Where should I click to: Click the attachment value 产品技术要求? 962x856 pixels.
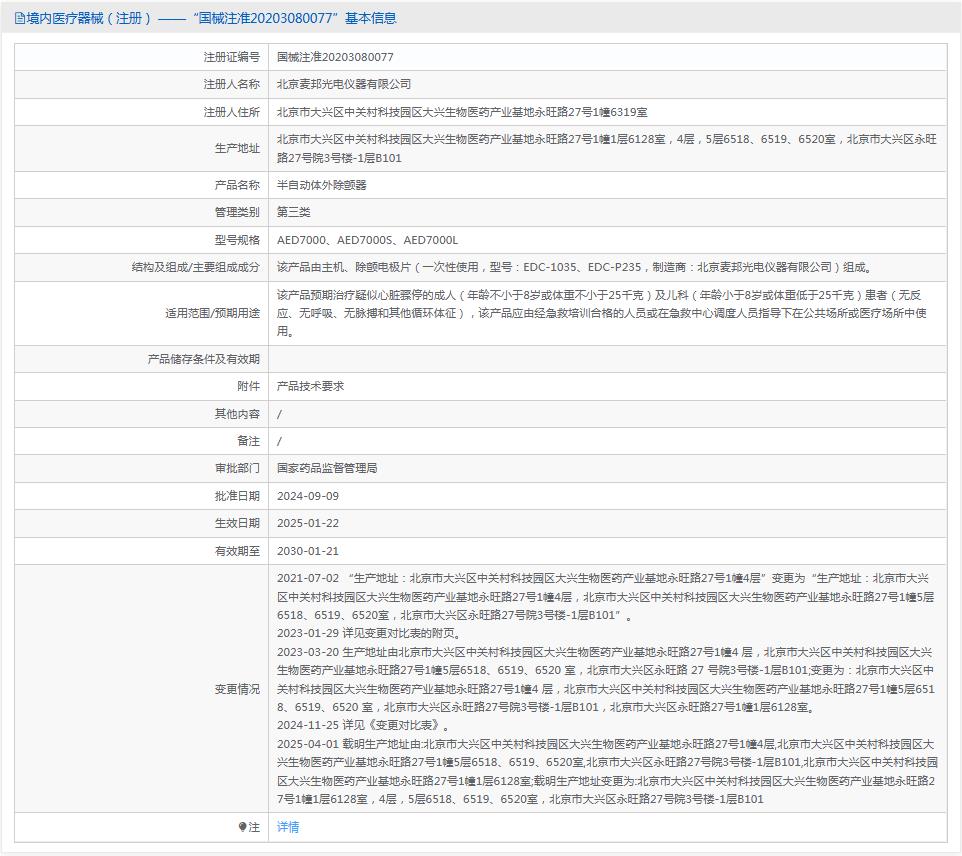310,386
